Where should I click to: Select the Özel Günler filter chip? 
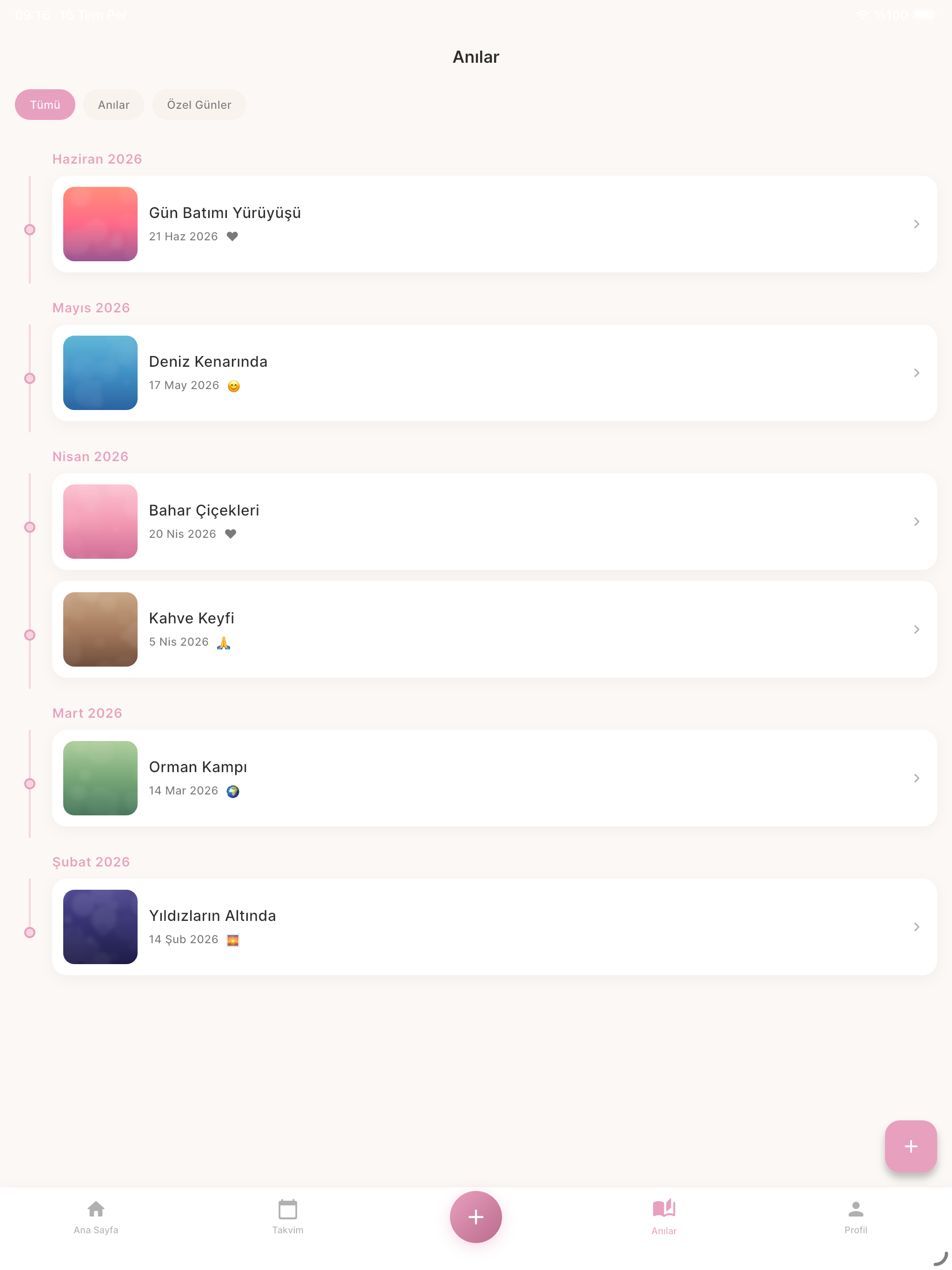(x=199, y=105)
